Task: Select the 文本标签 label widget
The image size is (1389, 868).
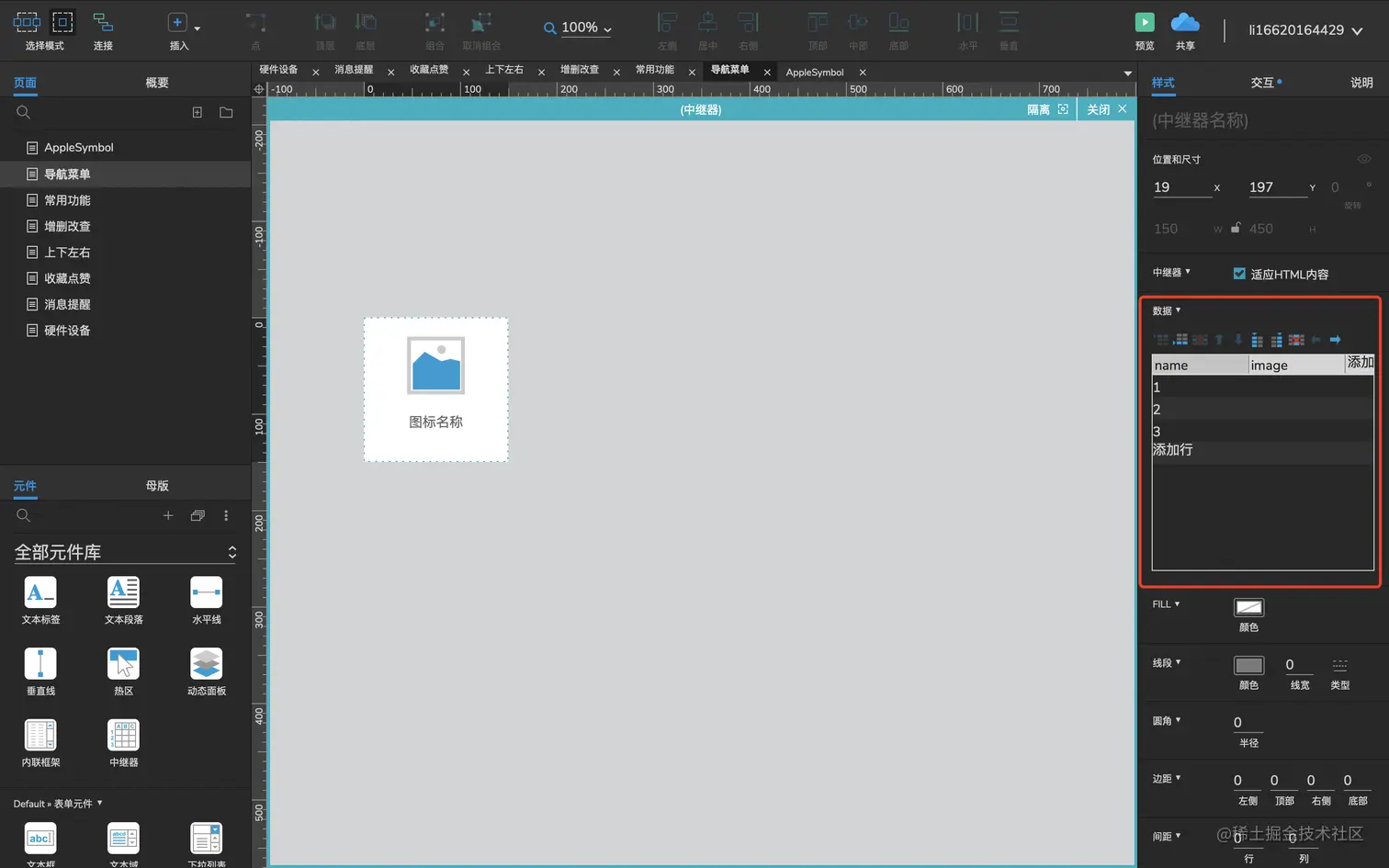Action: [x=40, y=600]
